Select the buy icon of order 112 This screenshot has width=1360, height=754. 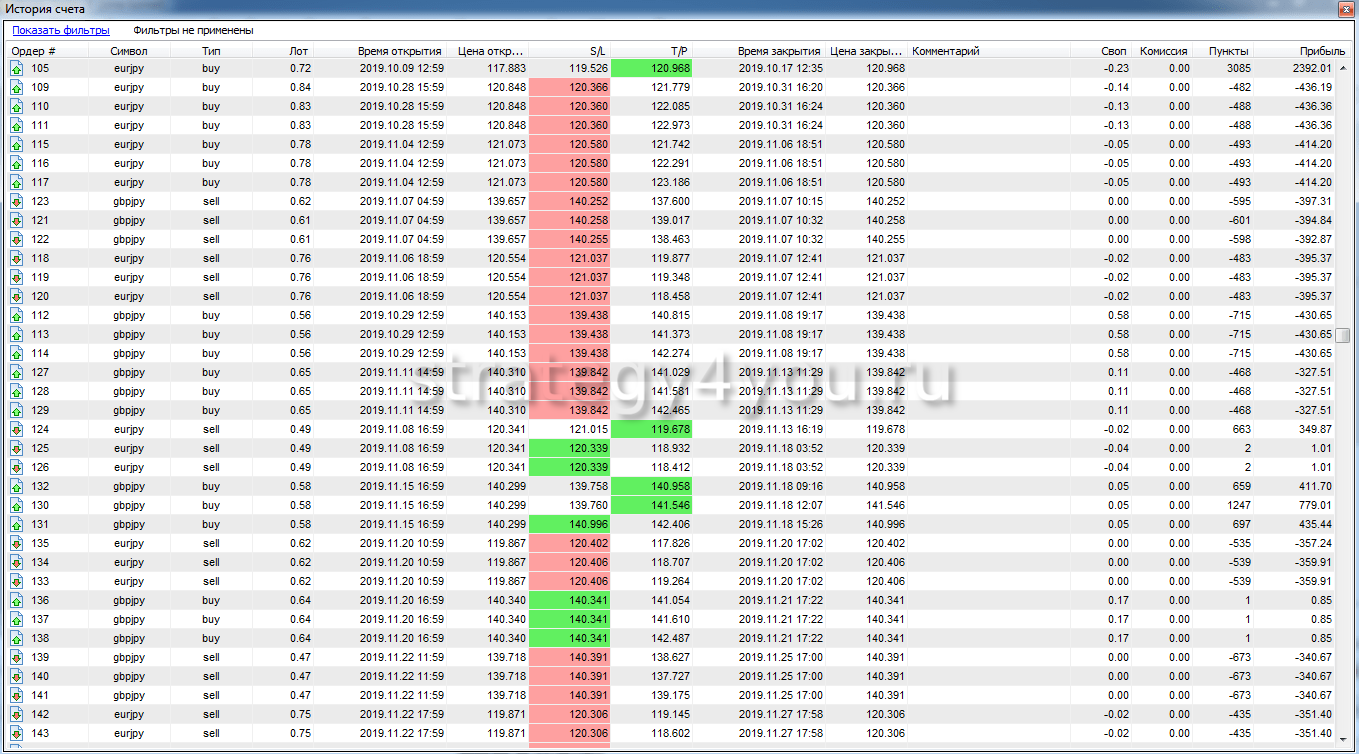16,315
